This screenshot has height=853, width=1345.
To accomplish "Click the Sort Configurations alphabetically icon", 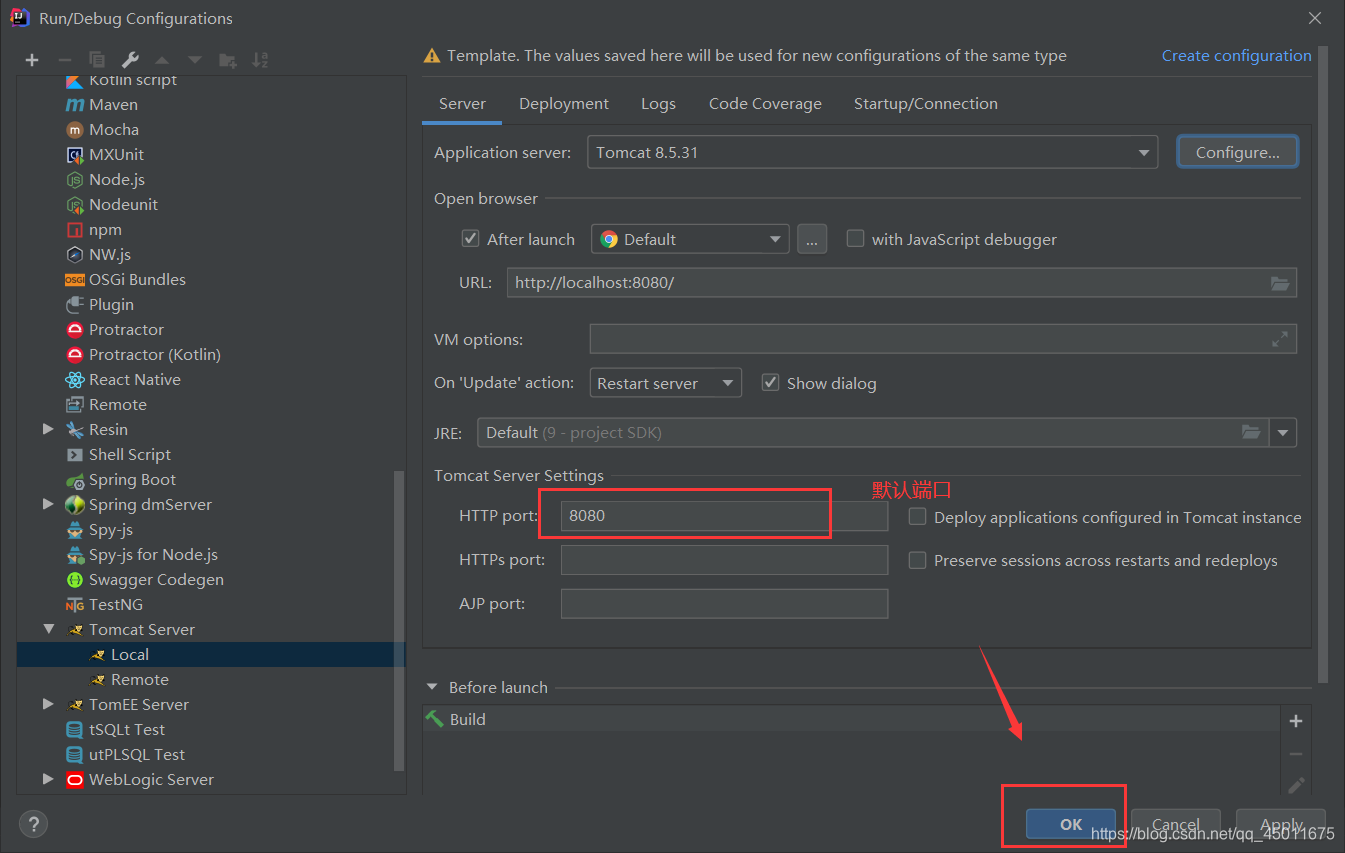I will pos(260,60).
